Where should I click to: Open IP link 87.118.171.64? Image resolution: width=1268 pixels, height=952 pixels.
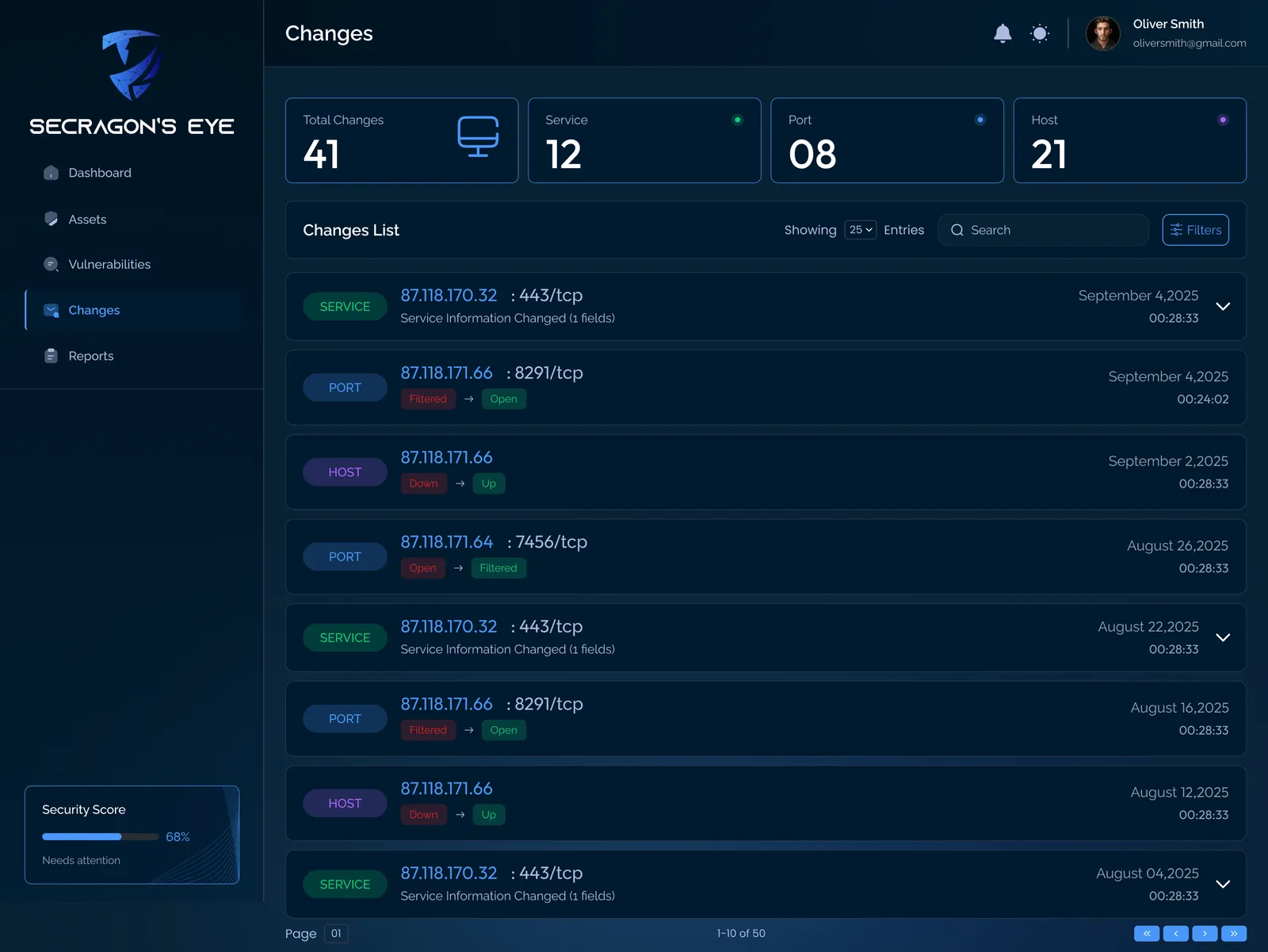[447, 542]
